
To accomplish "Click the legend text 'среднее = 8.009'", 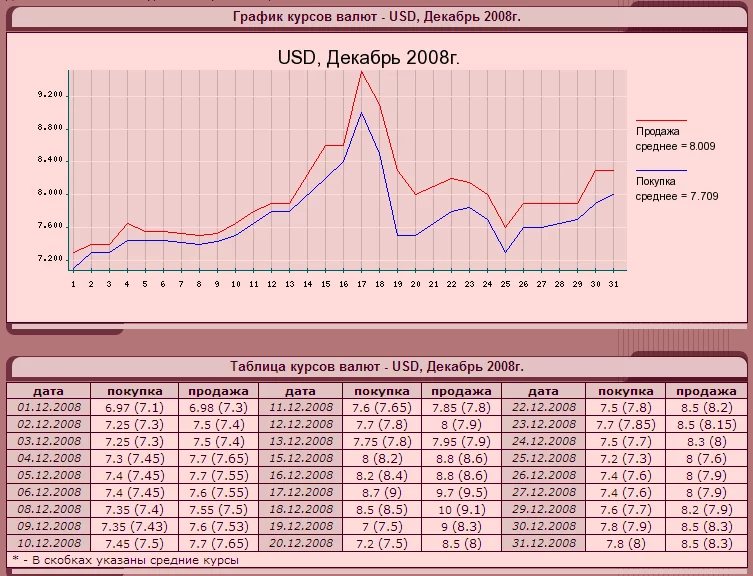I will (x=675, y=146).
